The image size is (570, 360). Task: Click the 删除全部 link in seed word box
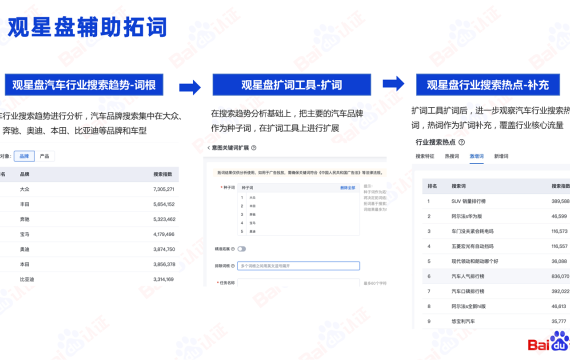[348, 188]
